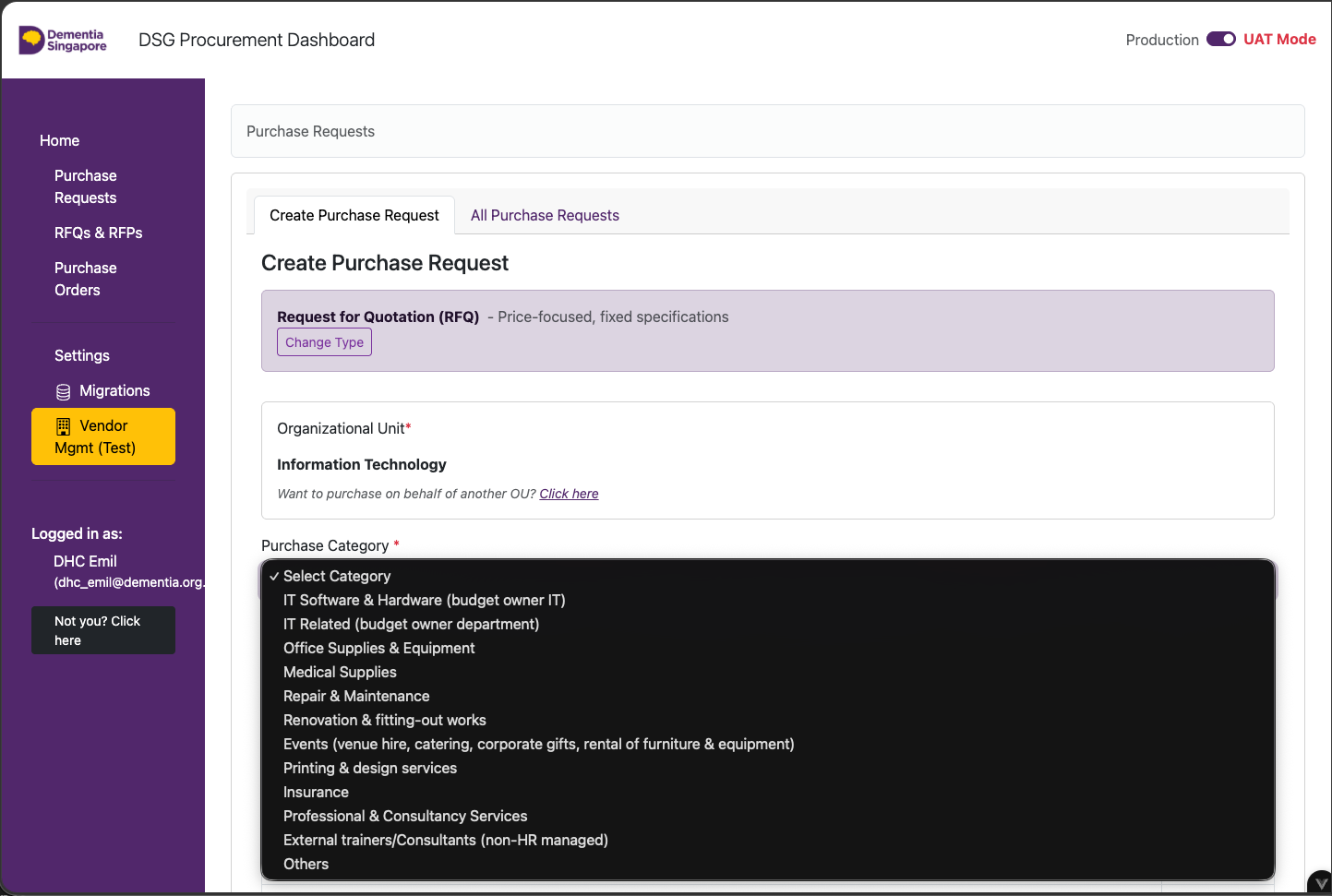
Task: Click the Vendor Mgmt building icon
Action: [x=63, y=426]
